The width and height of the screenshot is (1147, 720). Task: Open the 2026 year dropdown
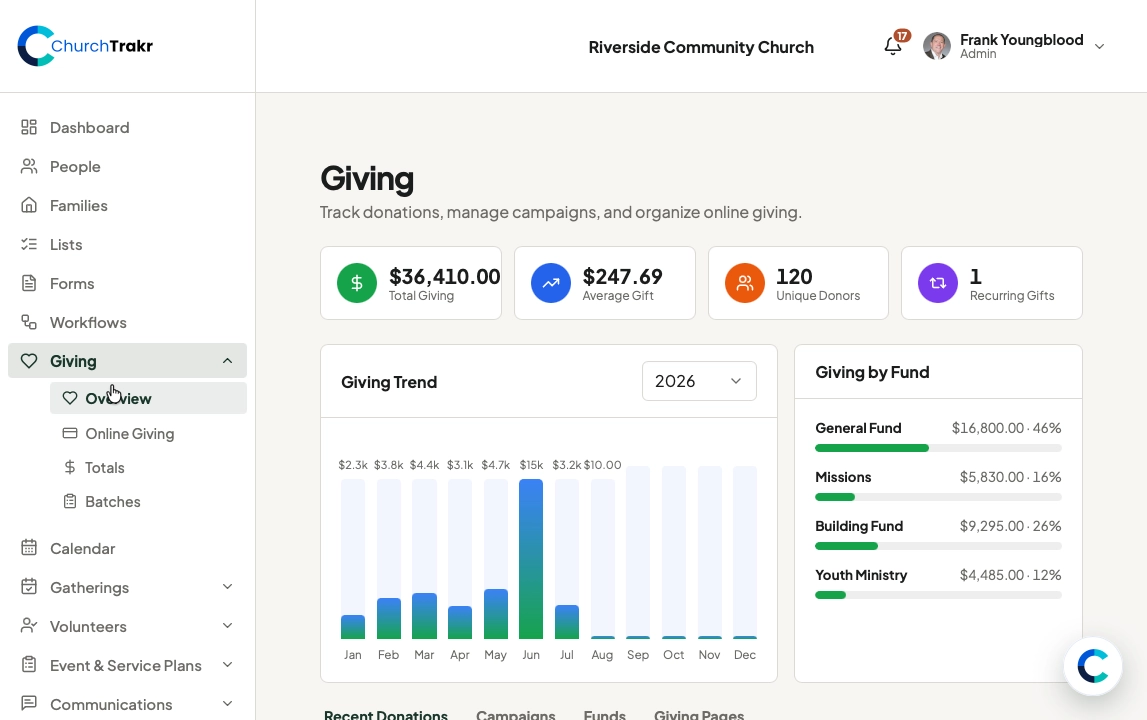699,381
